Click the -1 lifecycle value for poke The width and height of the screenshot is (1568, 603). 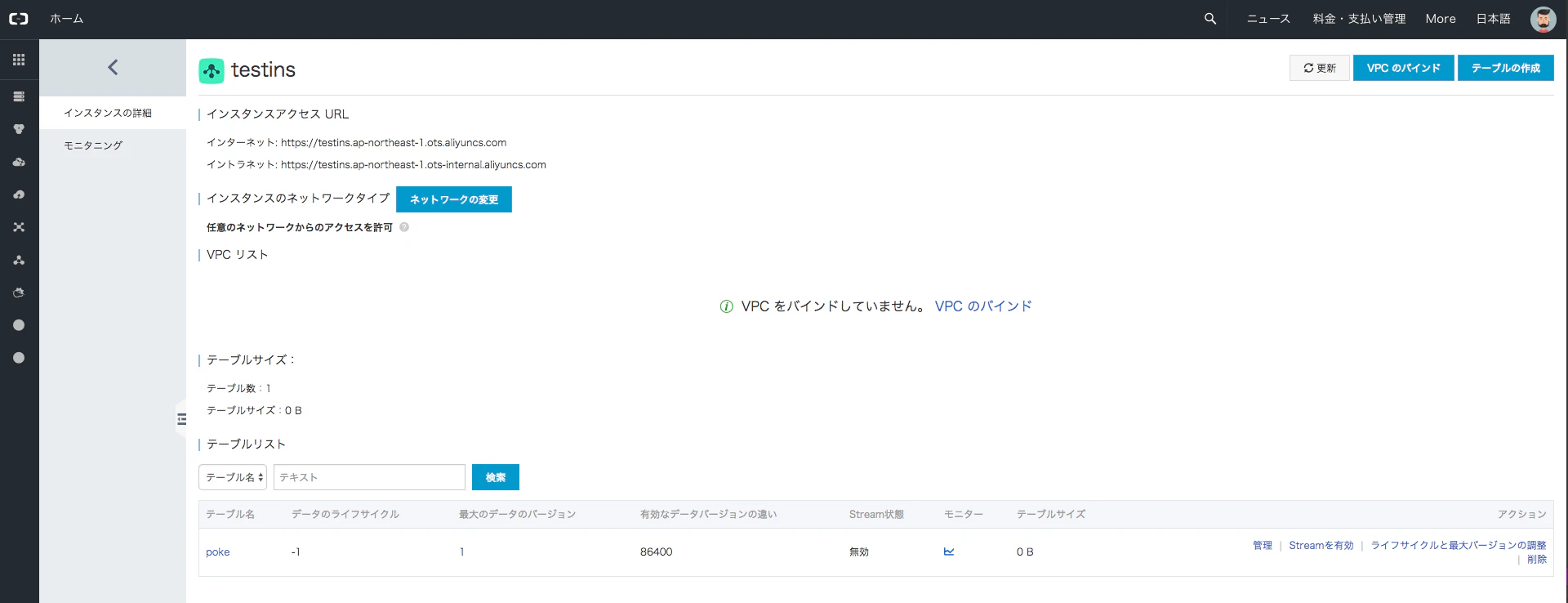point(296,552)
